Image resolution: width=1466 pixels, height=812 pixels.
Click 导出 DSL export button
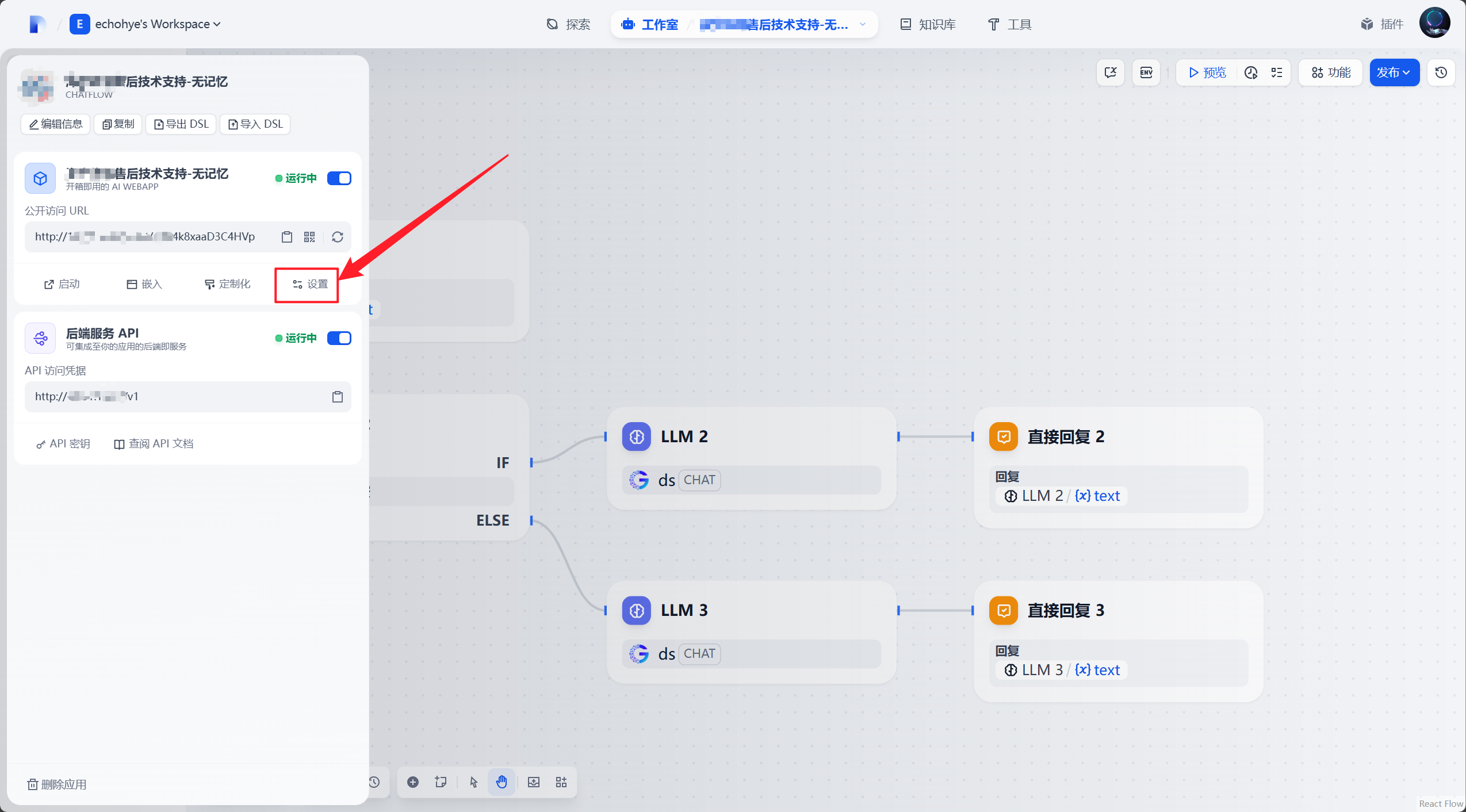point(181,124)
